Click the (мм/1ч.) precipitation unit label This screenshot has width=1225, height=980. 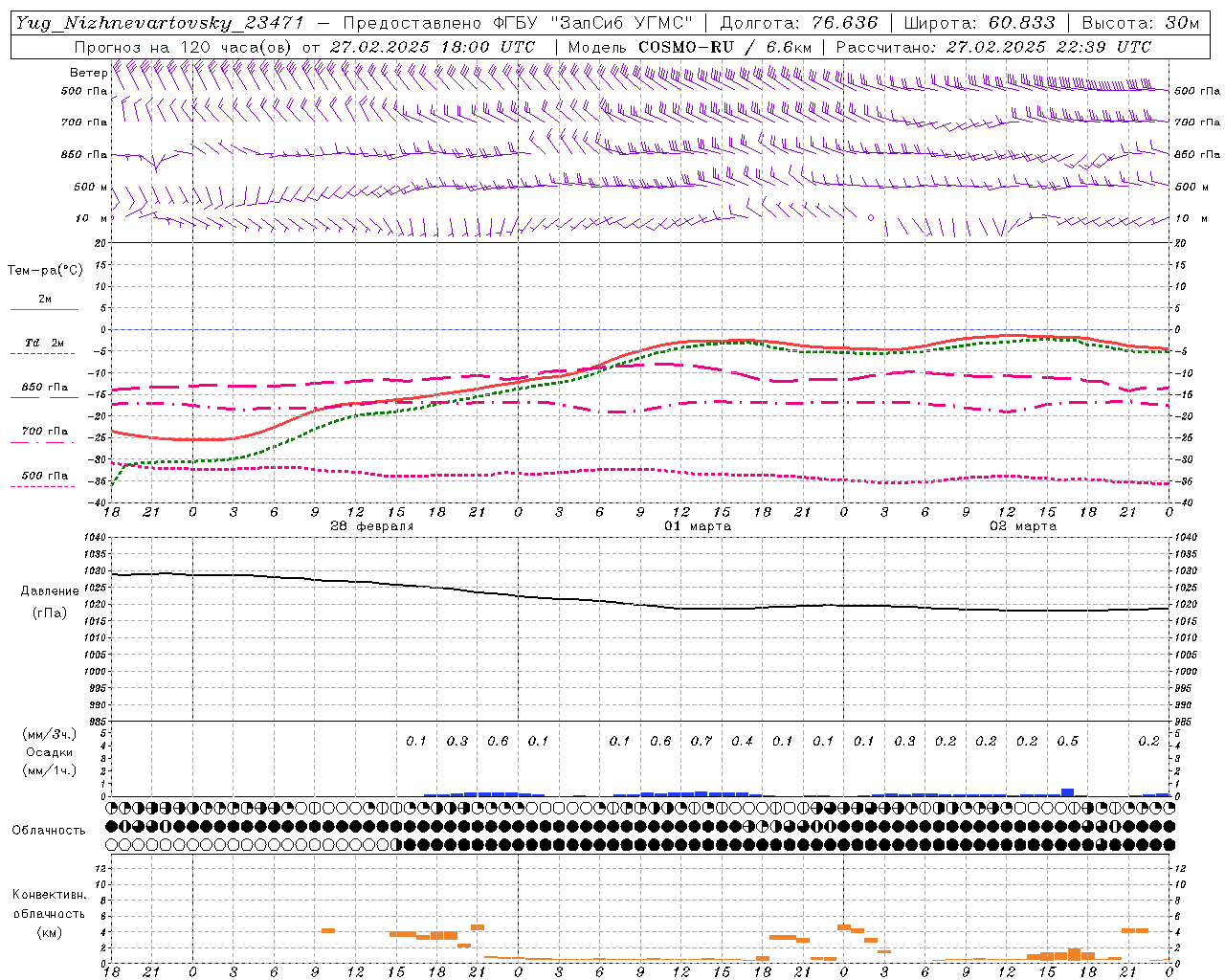pyautogui.click(x=50, y=770)
